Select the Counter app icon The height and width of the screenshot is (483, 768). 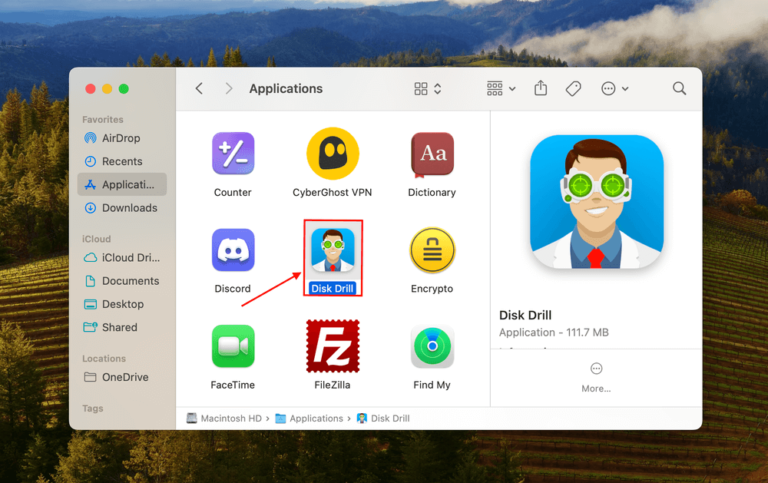click(x=233, y=154)
